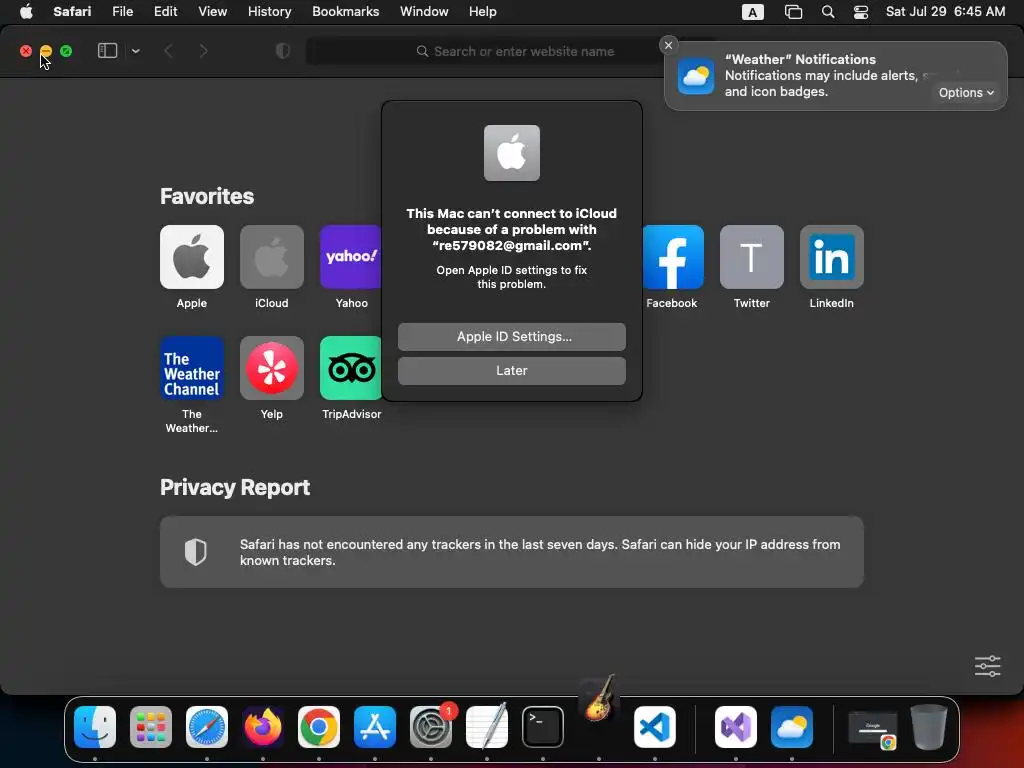This screenshot has width=1024, height=768.
Task: Open start page customization settings
Action: (987, 666)
